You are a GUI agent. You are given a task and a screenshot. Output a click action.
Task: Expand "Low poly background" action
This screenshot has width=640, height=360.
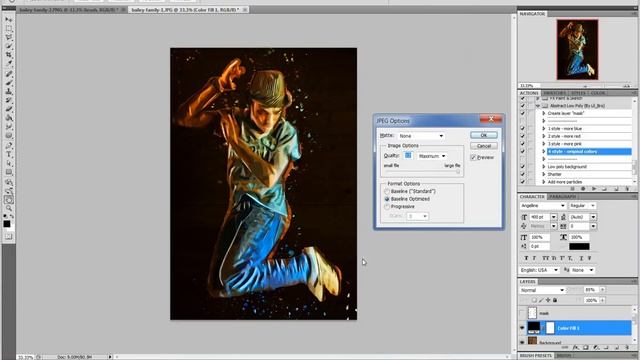click(x=544, y=167)
